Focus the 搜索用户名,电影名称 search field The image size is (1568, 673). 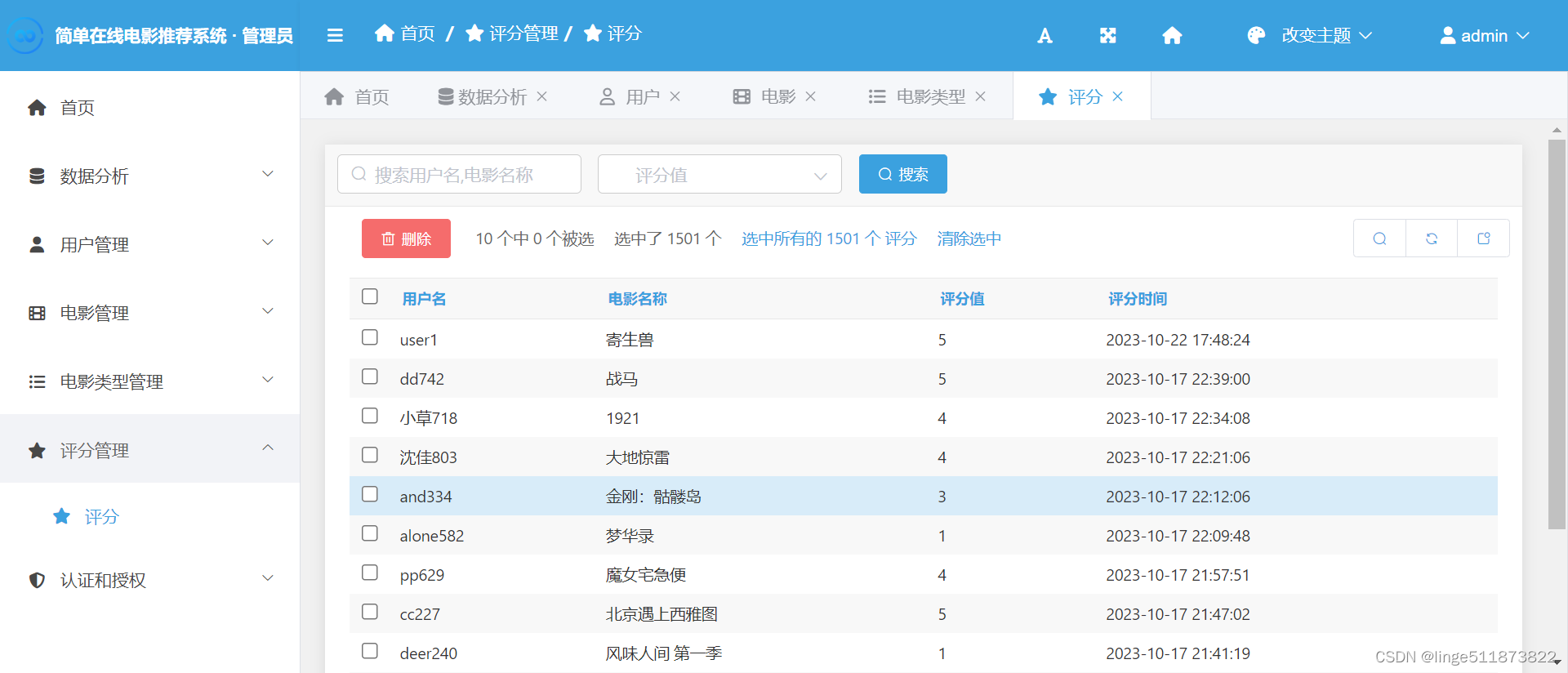click(459, 174)
